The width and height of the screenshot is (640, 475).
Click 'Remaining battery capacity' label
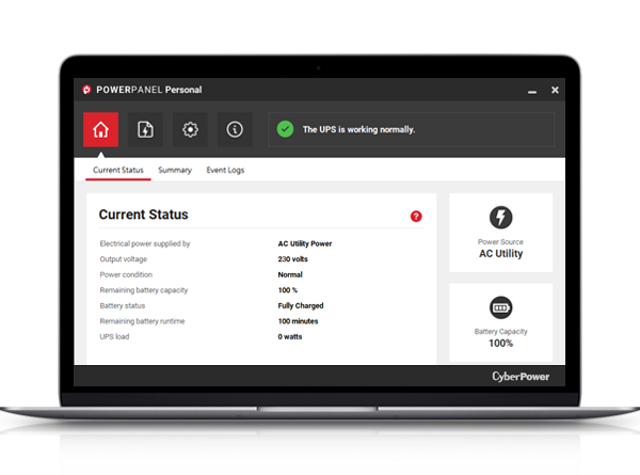click(x=144, y=290)
